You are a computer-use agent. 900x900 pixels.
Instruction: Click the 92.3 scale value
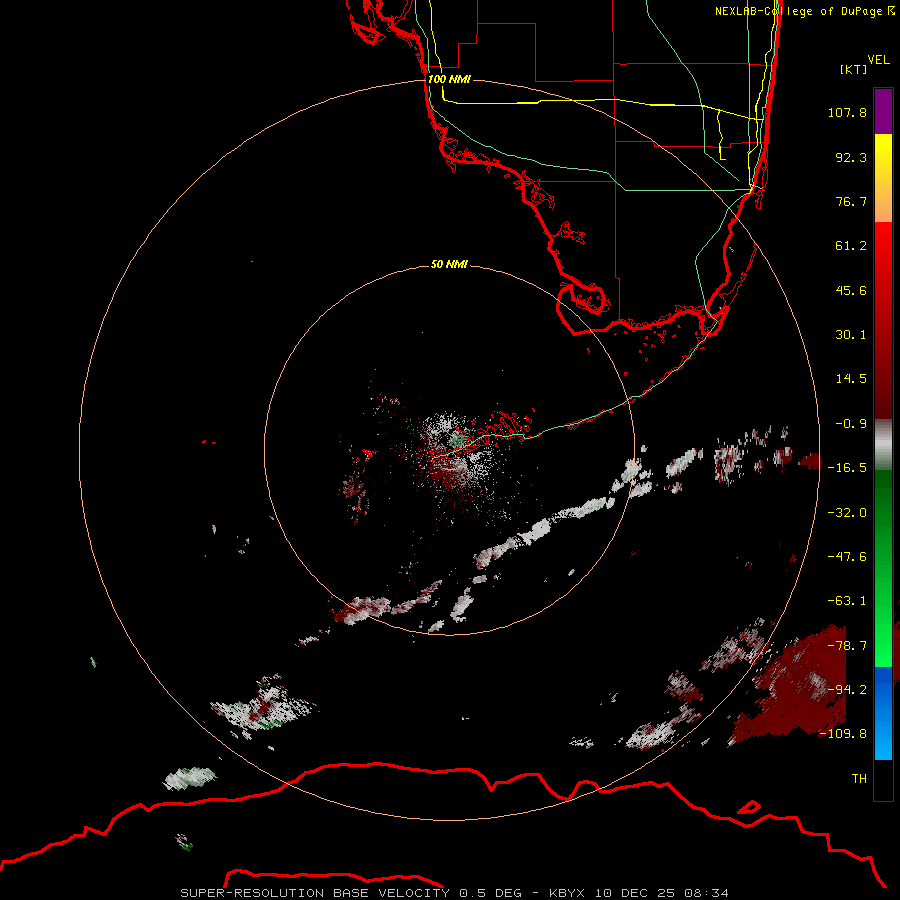(x=851, y=157)
